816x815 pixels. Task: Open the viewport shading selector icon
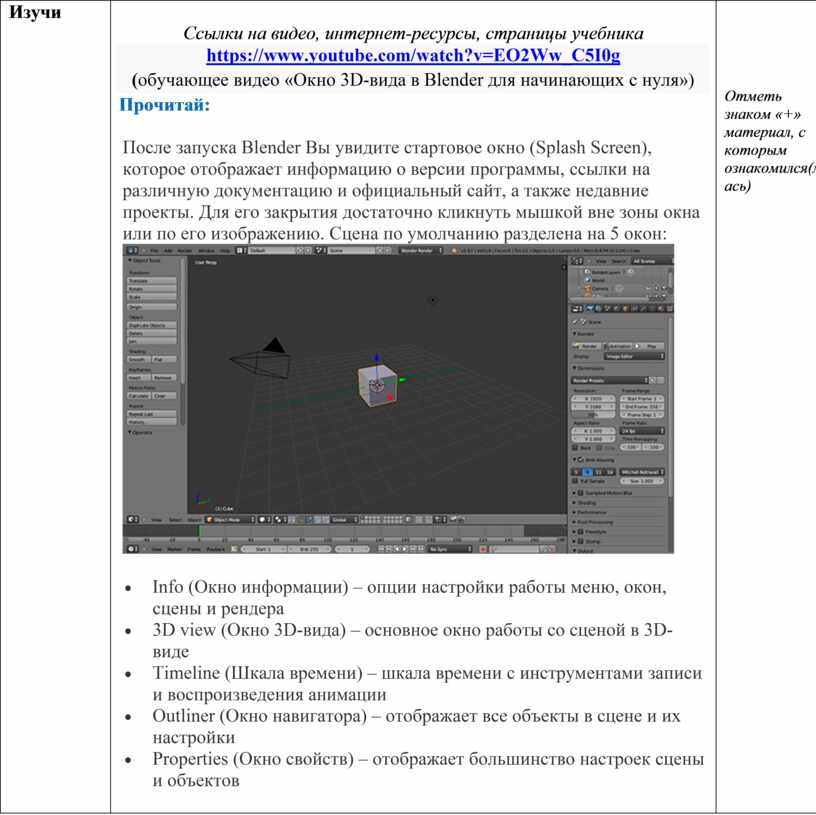(x=264, y=519)
